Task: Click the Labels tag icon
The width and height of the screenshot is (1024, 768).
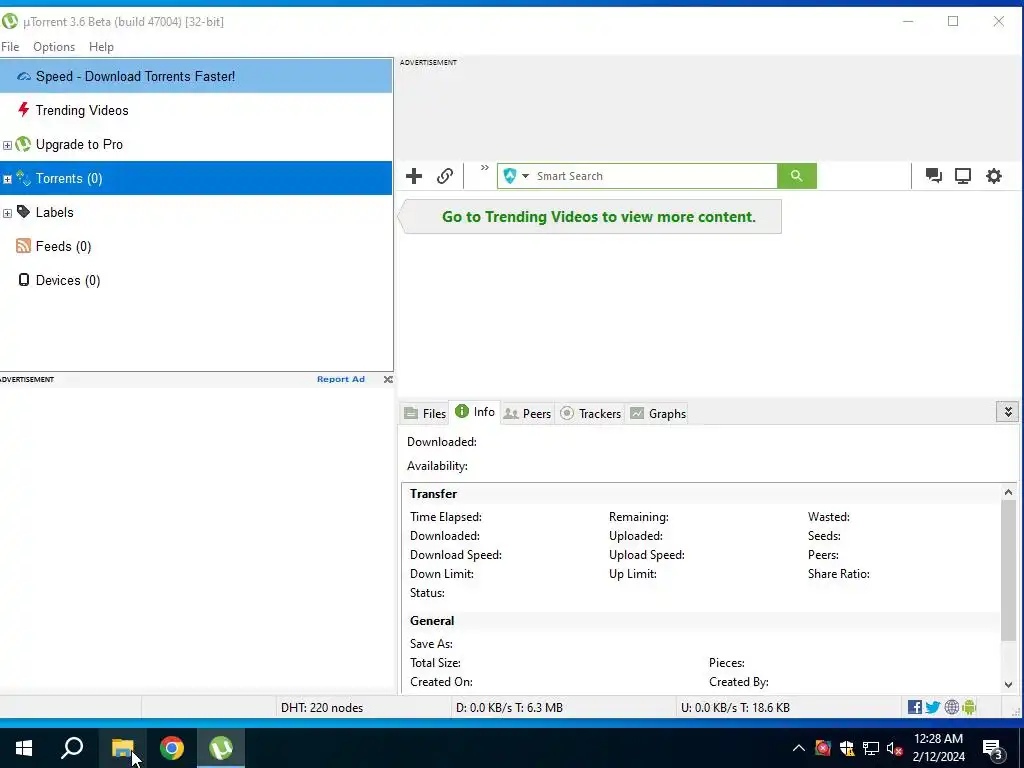Action: (x=24, y=212)
